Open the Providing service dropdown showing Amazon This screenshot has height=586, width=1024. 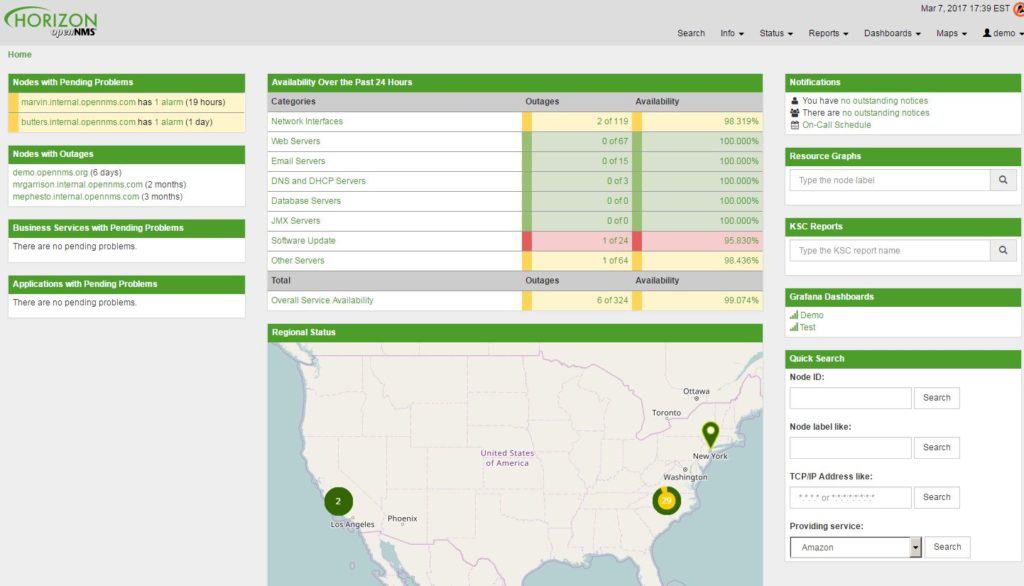tap(856, 547)
